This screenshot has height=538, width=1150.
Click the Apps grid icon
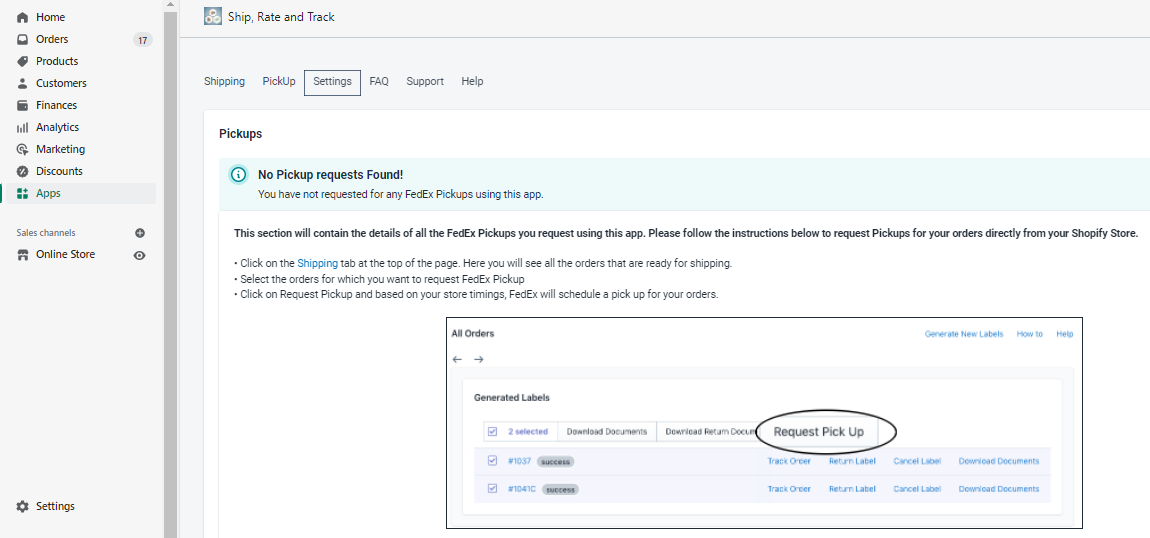tap(22, 194)
